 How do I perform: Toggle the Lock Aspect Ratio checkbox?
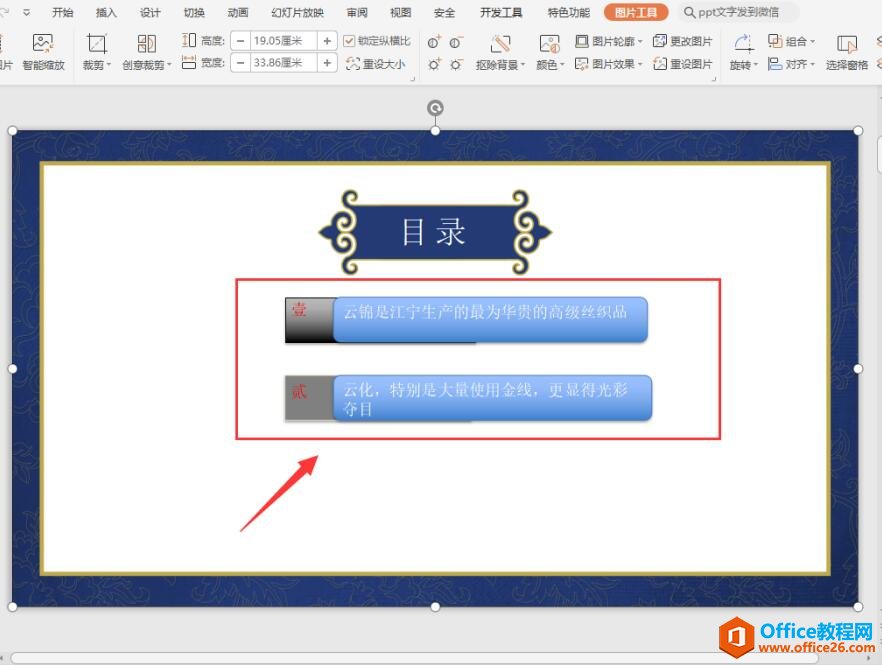(x=349, y=40)
